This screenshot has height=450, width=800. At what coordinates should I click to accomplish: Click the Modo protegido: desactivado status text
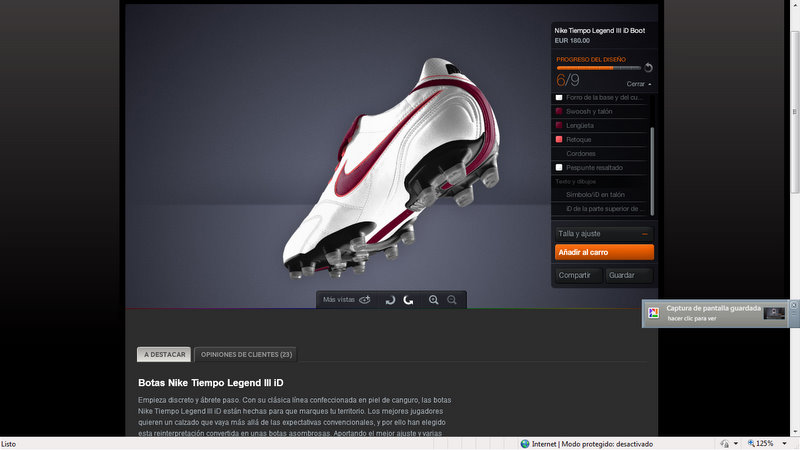[x=607, y=444]
